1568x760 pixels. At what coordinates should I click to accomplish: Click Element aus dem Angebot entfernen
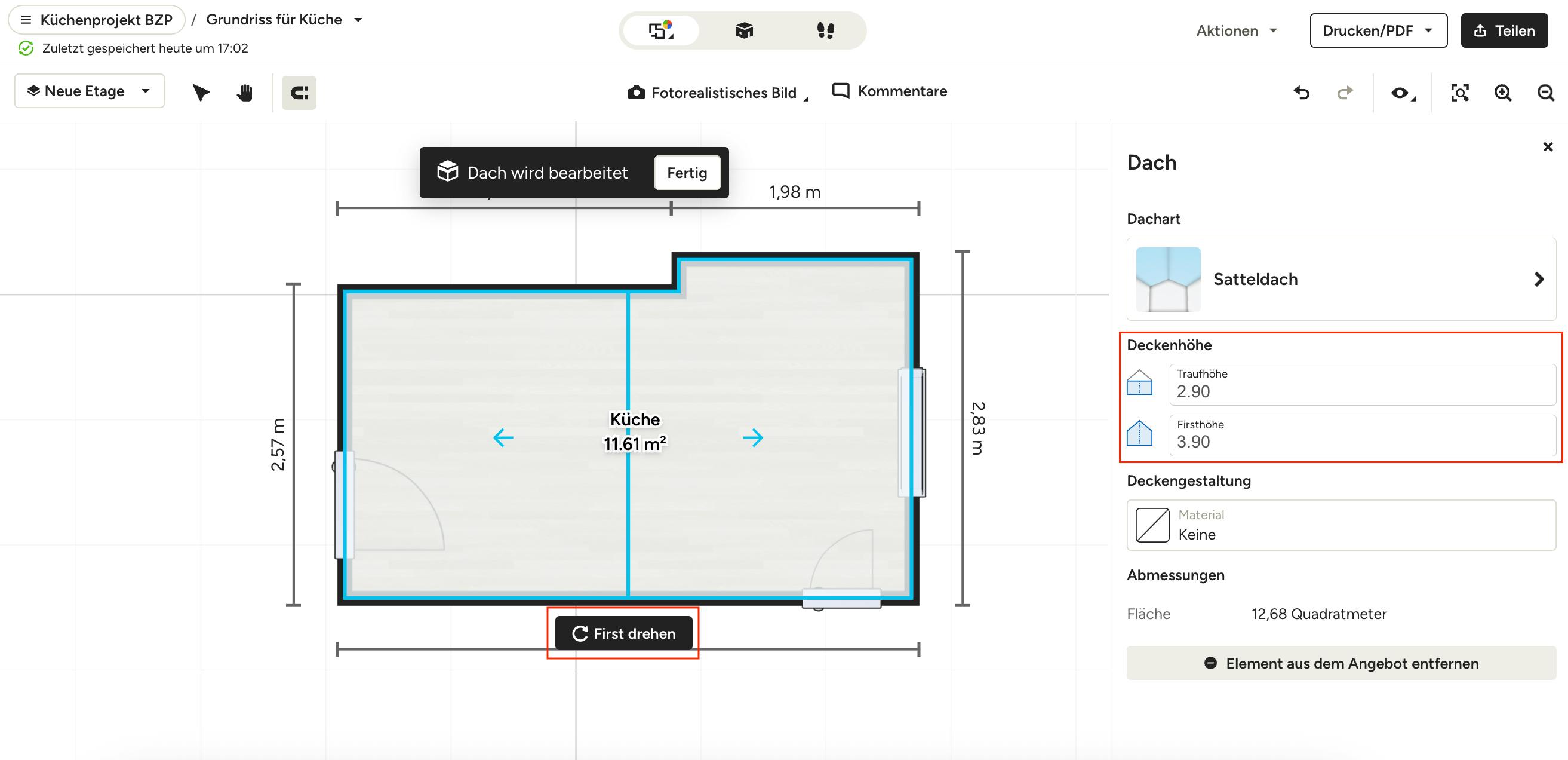pyautogui.click(x=1341, y=663)
